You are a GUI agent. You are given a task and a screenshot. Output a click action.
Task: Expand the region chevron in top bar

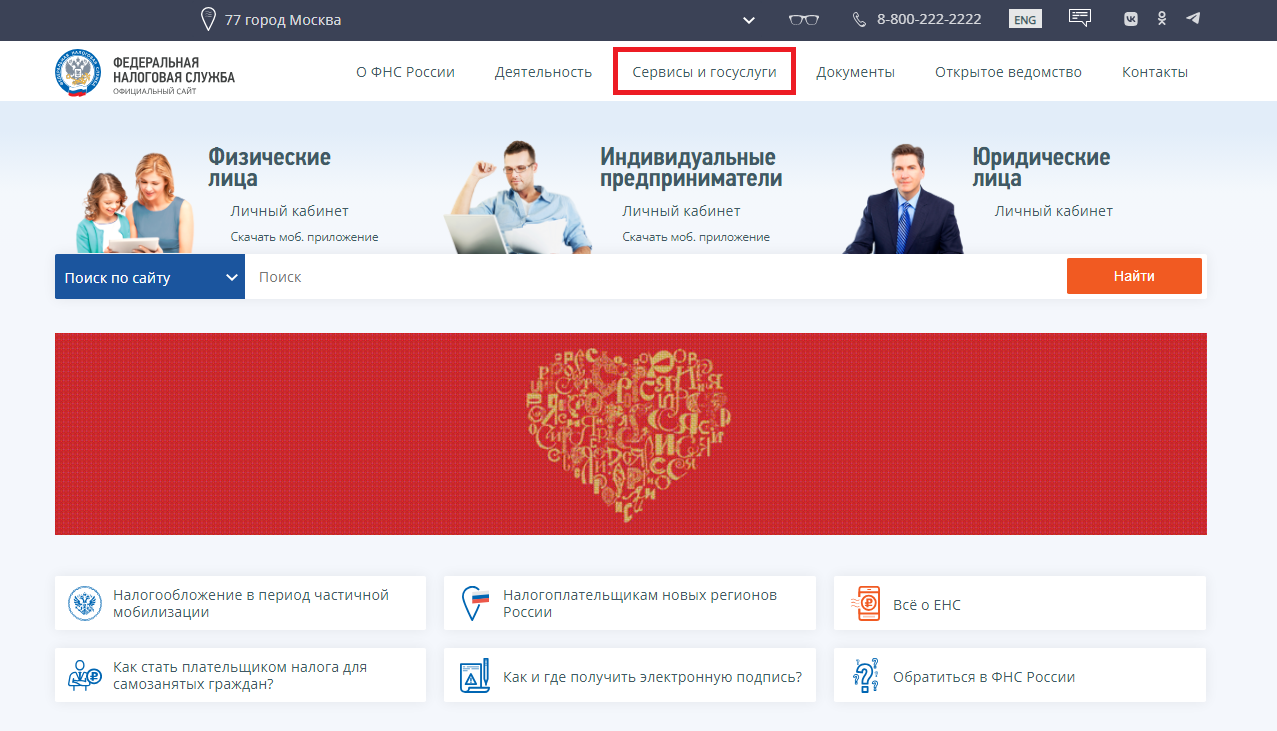pos(748,20)
